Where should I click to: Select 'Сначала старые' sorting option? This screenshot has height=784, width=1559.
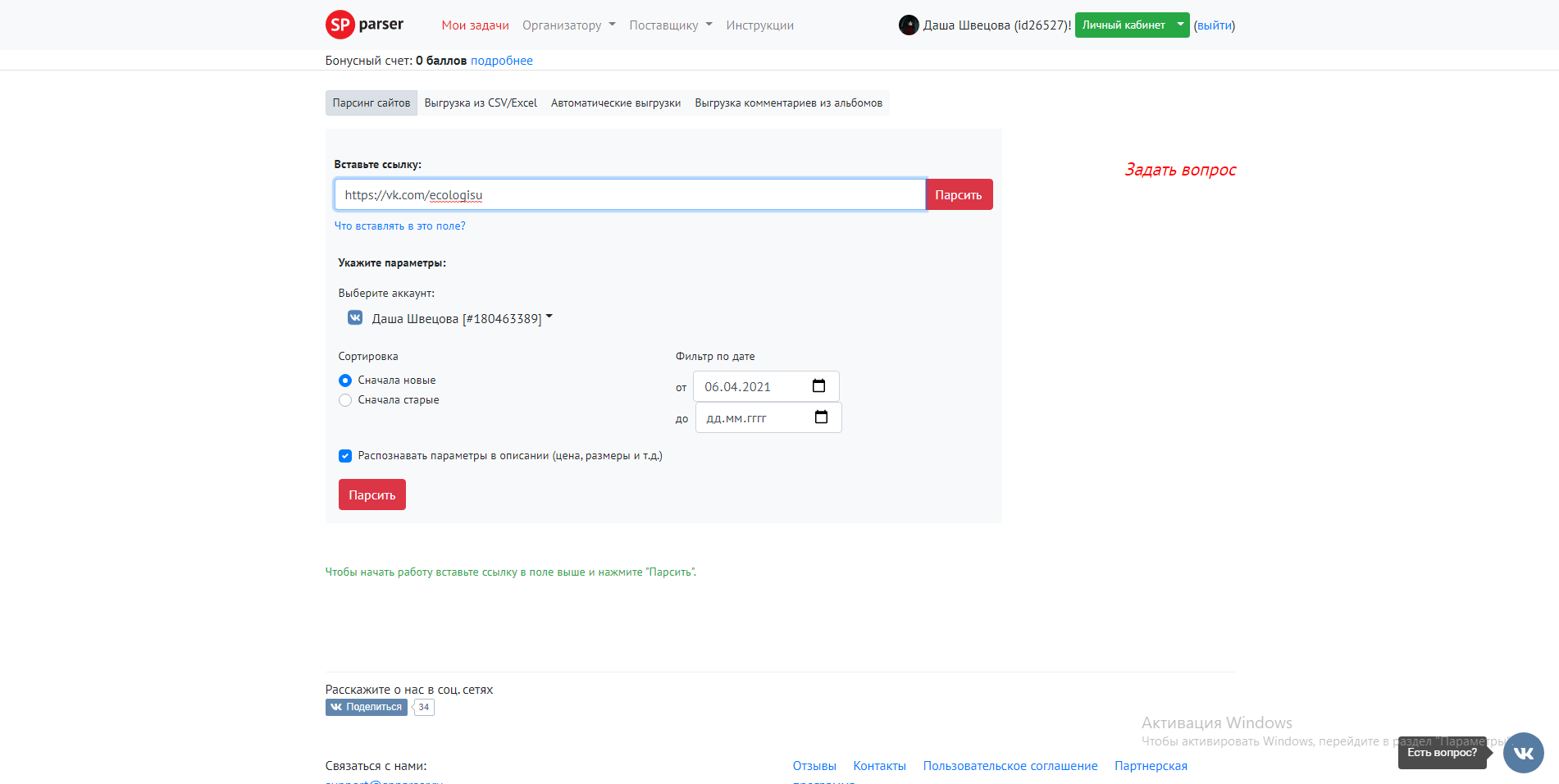coord(345,400)
